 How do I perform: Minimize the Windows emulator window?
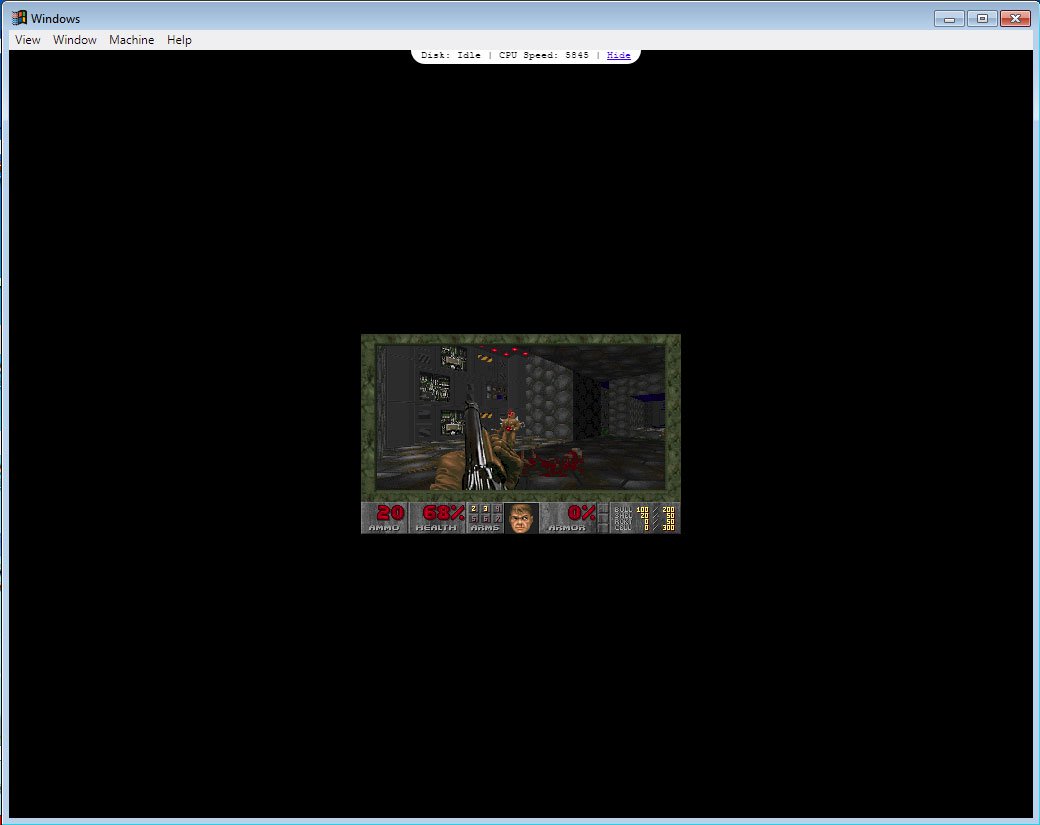(x=949, y=19)
